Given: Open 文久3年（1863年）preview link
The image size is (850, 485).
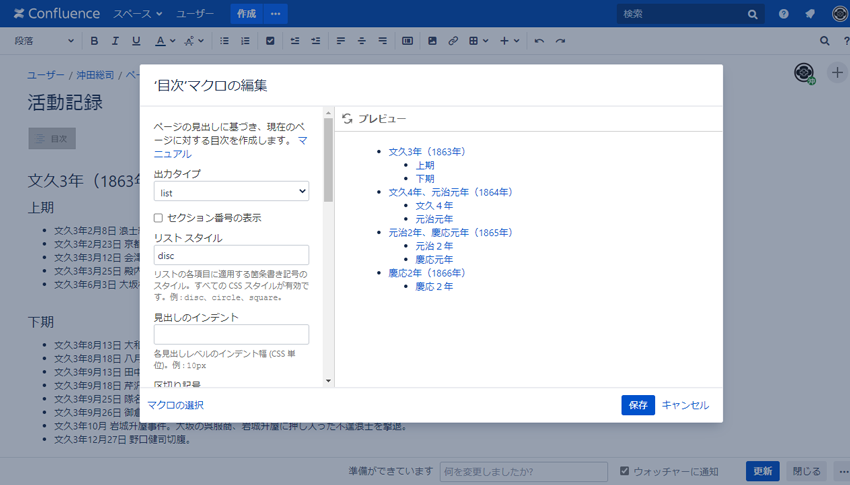Looking at the screenshot, I should (427, 152).
